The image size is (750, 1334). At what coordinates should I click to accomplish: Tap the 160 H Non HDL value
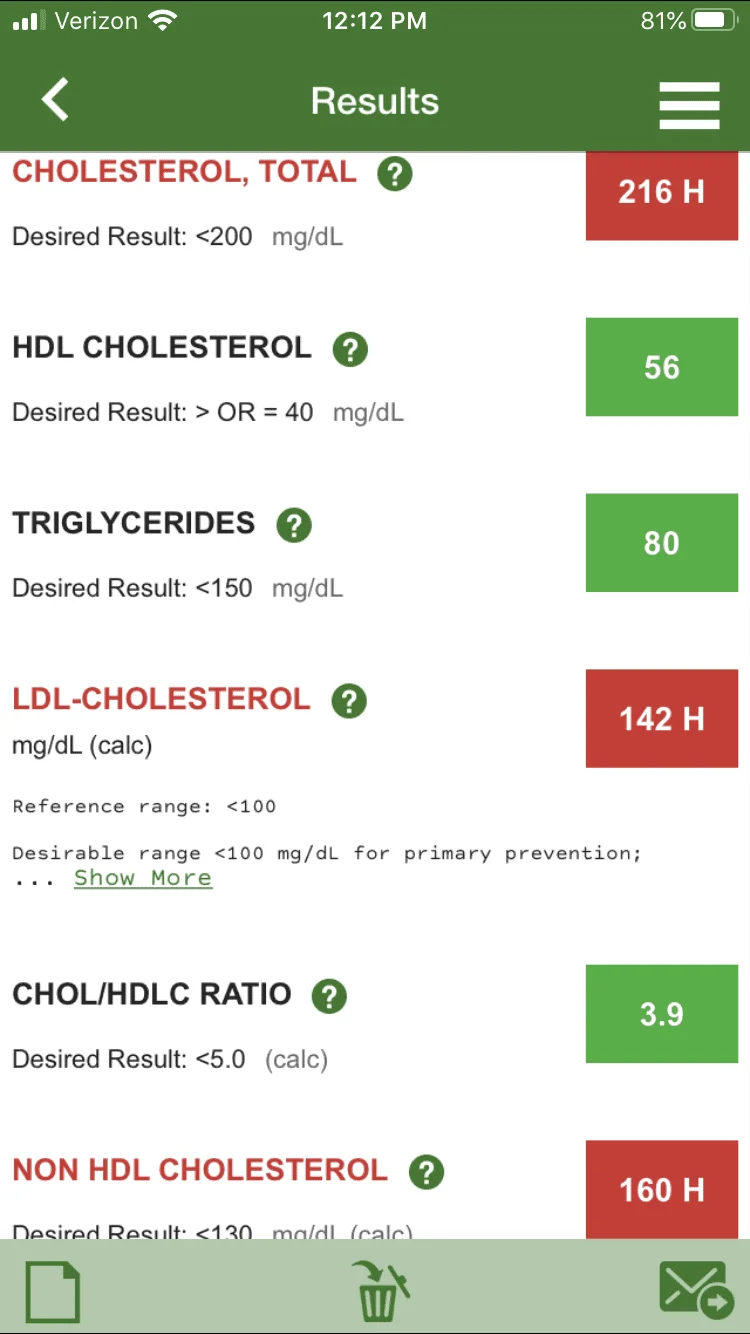point(662,1189)
